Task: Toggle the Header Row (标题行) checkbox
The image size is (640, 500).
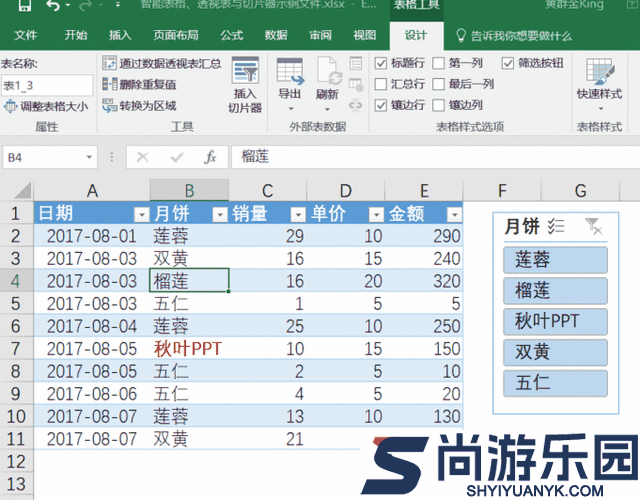Action: coord(380,63)
